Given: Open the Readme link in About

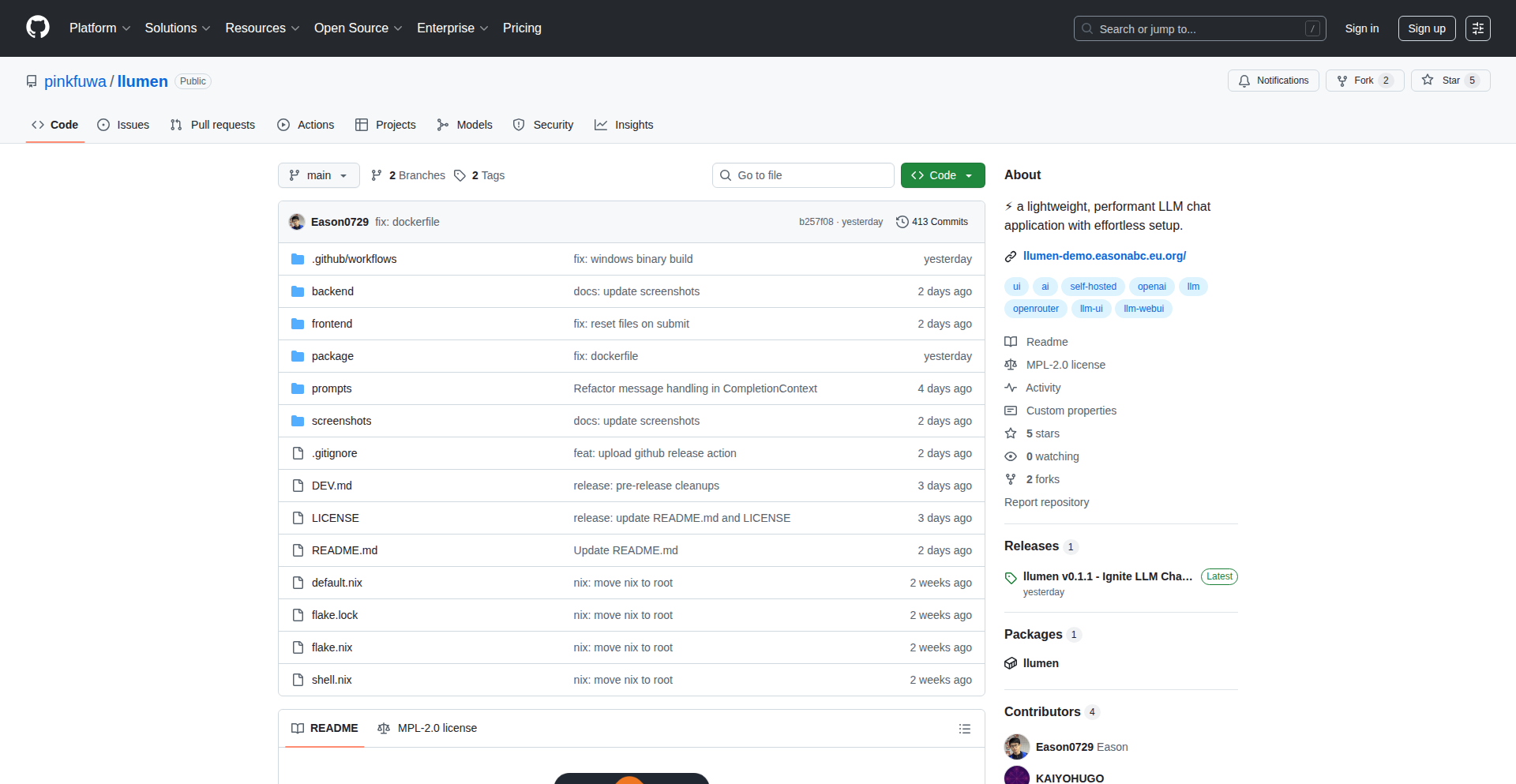Looking at the screenshot, I should pos(1036,342).
